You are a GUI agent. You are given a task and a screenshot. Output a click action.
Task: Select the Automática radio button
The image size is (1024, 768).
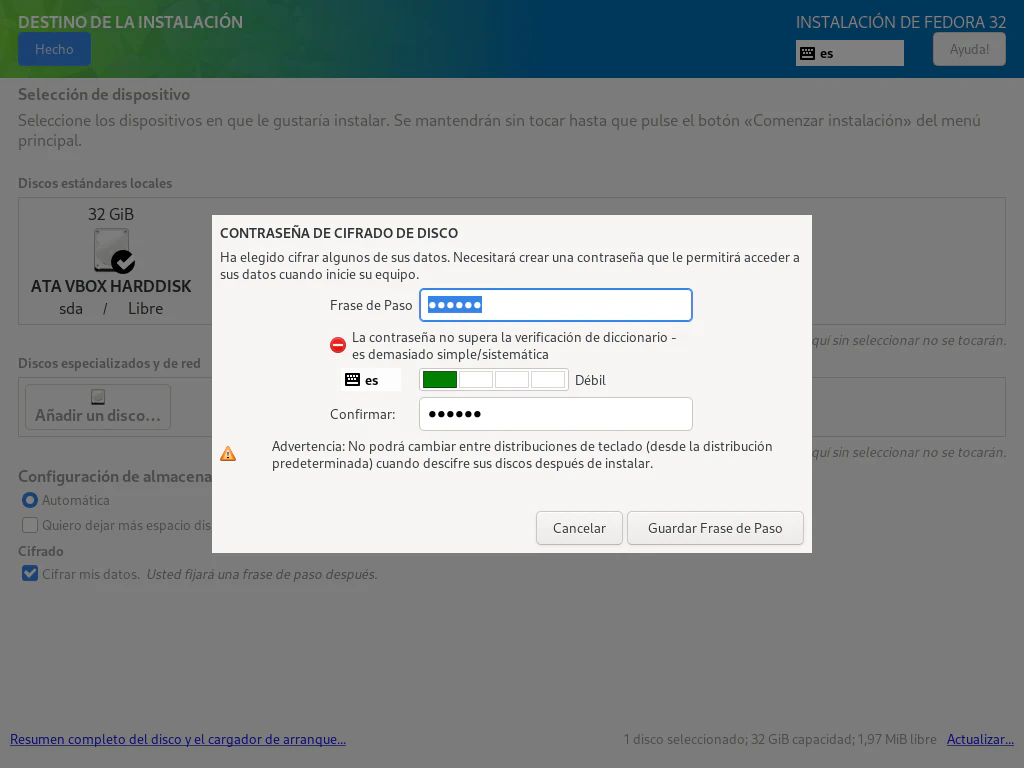click(30, 500)
